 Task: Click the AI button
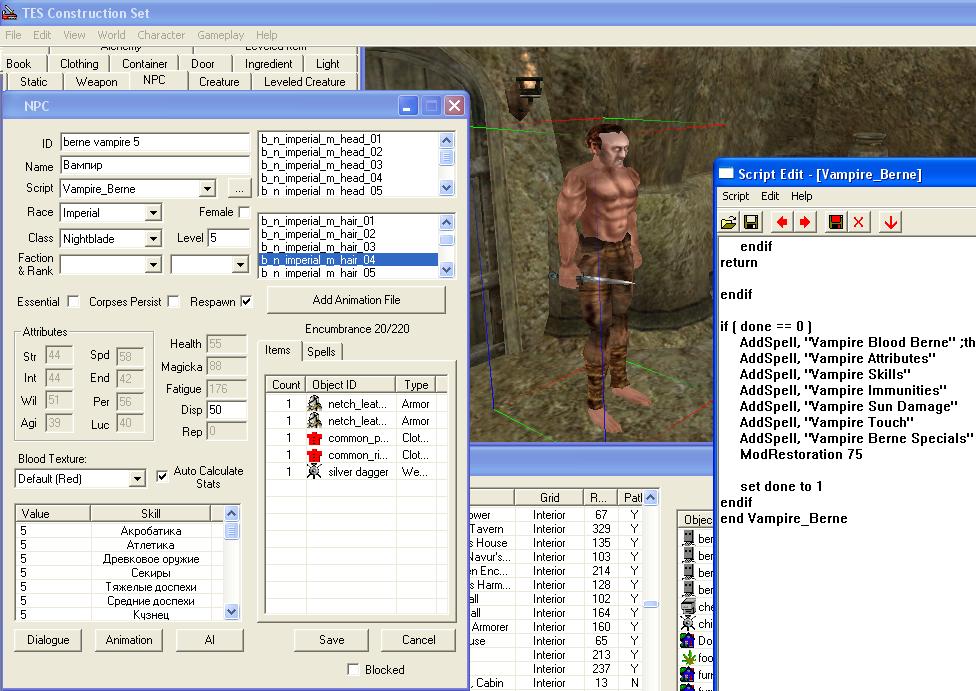[x=210, y=639]
